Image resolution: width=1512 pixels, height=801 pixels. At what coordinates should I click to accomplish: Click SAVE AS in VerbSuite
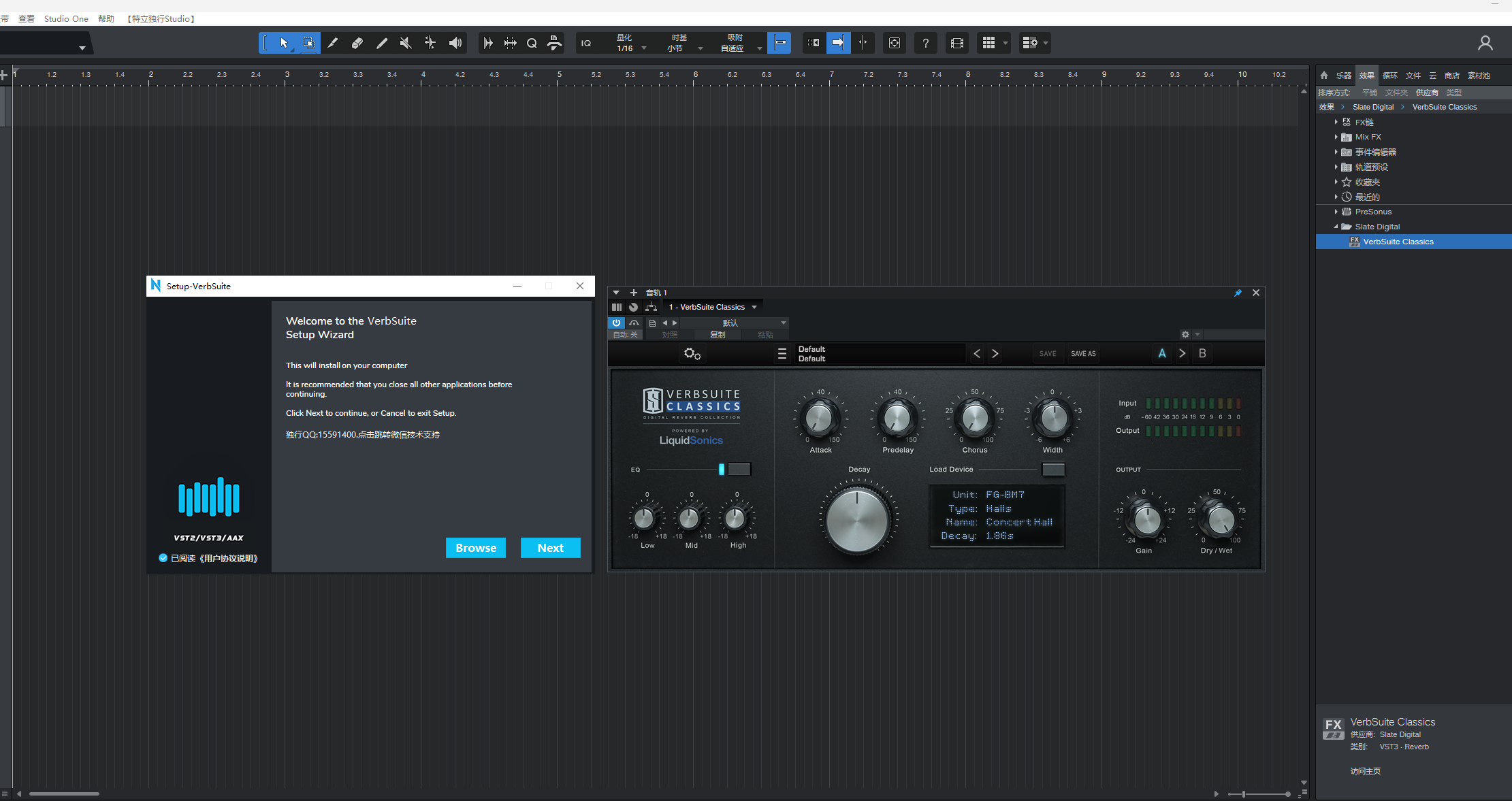coord(1083,353)
